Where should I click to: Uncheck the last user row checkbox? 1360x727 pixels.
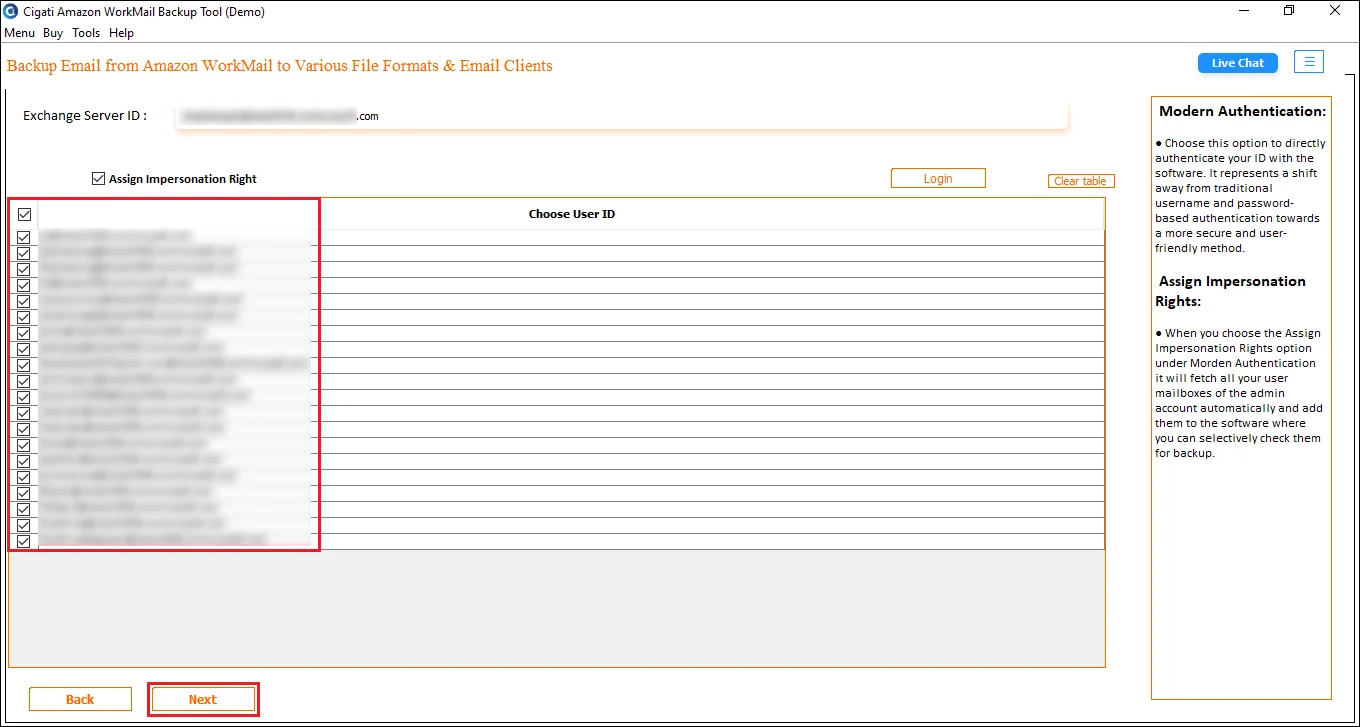coord(24,541)
